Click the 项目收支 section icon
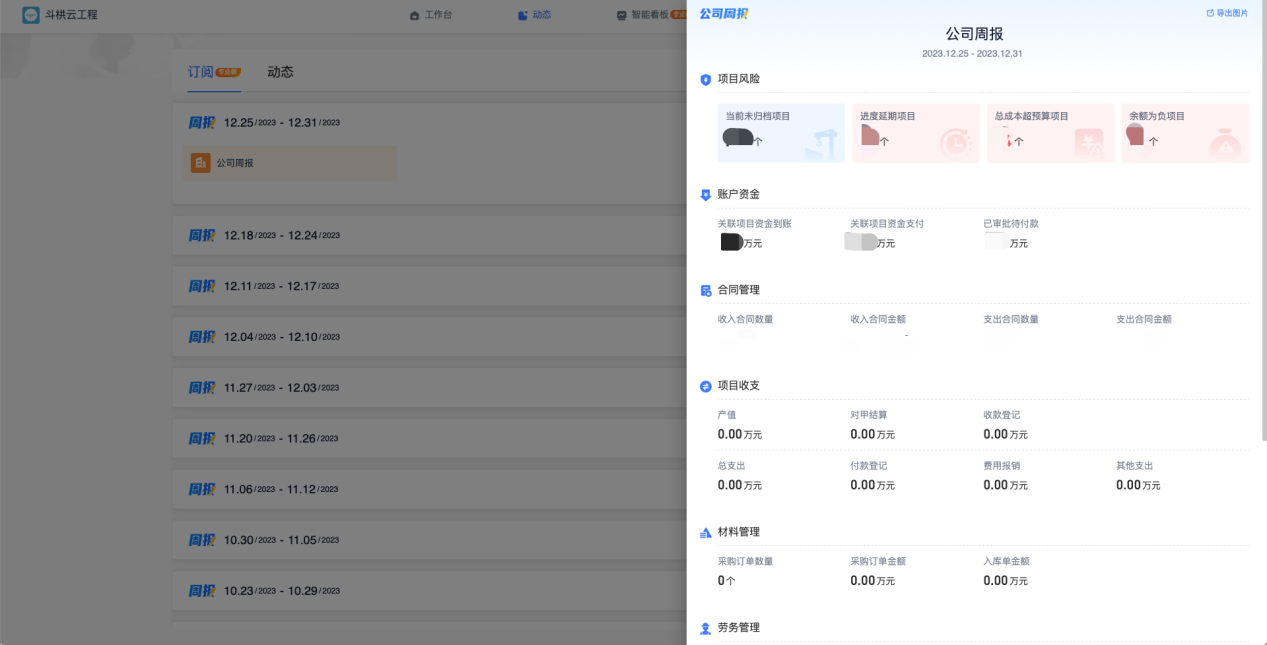 tap(703, 384)
